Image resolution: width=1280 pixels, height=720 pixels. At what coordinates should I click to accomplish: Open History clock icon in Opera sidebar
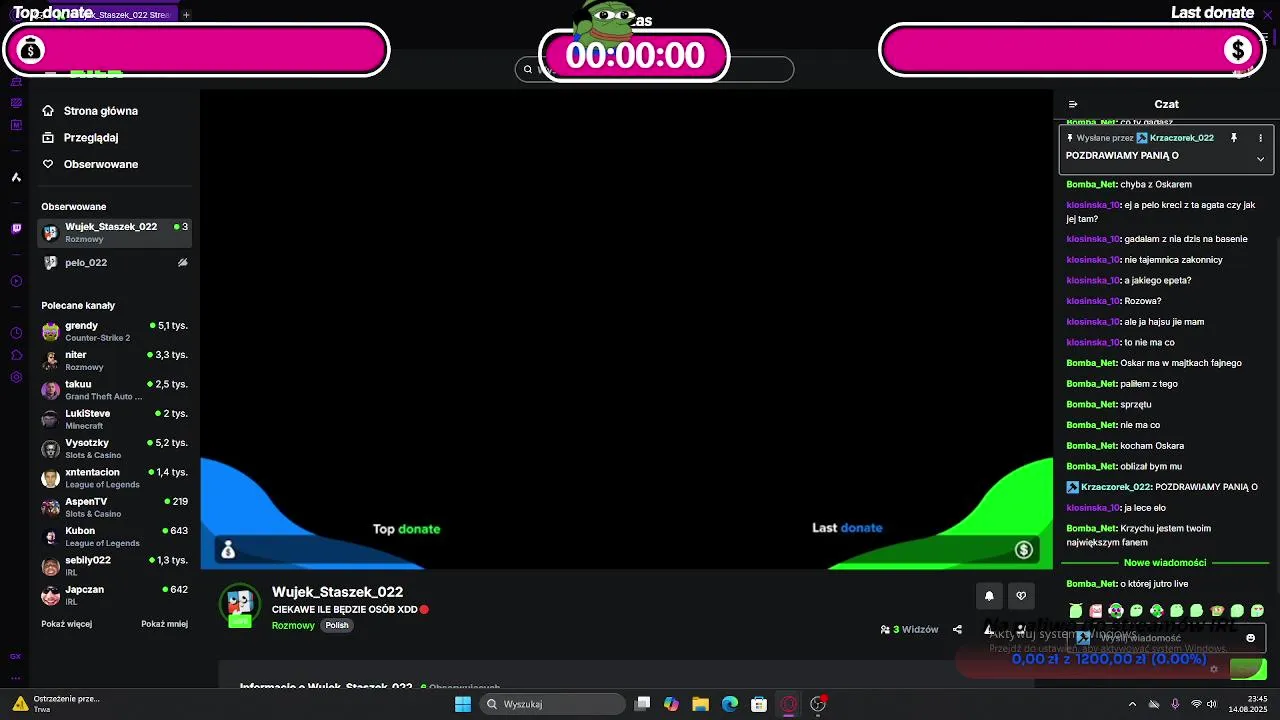click(x=16, y=333)
